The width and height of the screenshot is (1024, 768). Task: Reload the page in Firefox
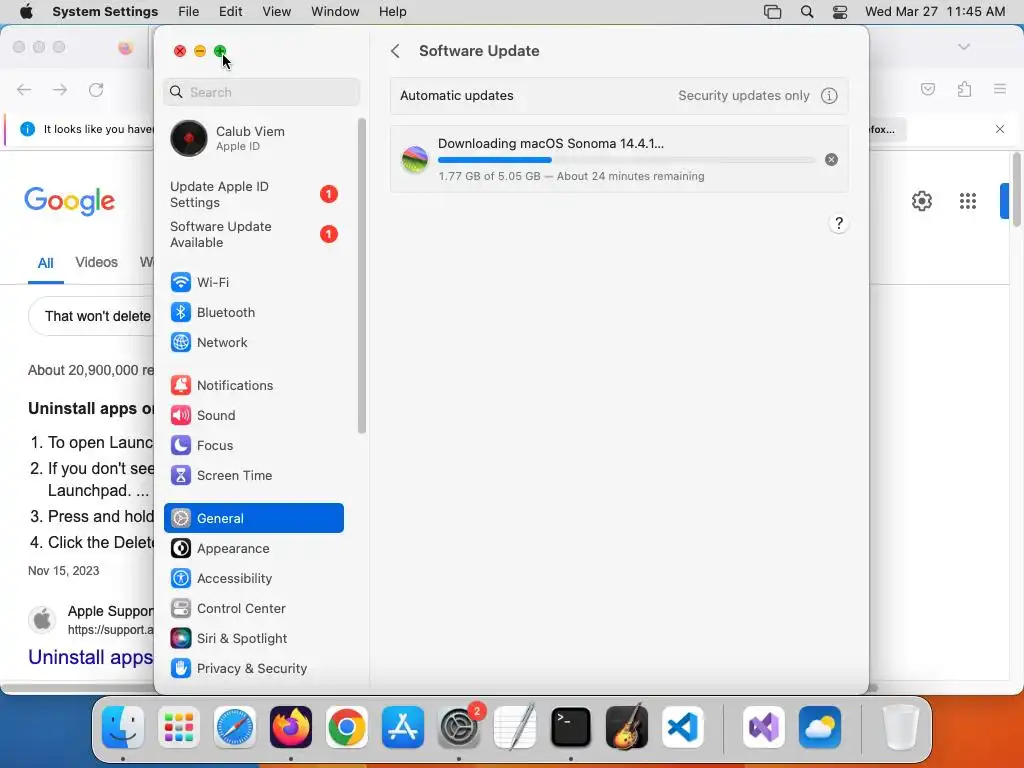[96, 90]
